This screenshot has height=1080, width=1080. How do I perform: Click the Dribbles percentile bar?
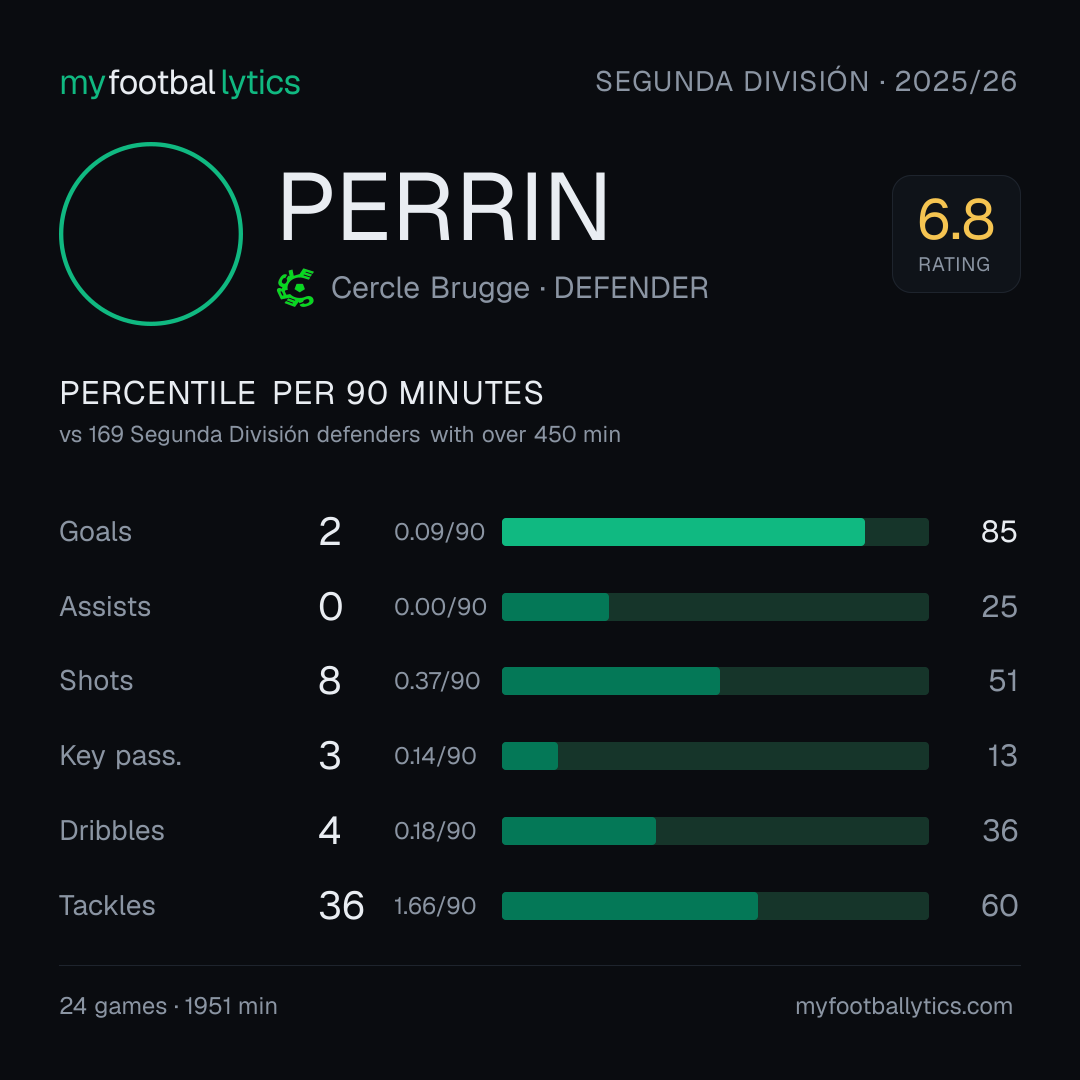point(715,831)
